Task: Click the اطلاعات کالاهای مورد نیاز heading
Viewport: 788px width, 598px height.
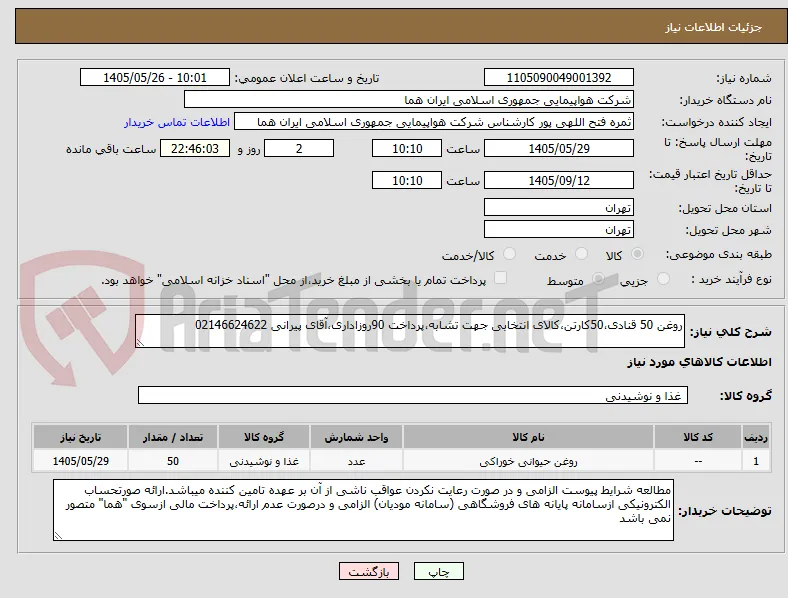Action: (x=699, y=362)
